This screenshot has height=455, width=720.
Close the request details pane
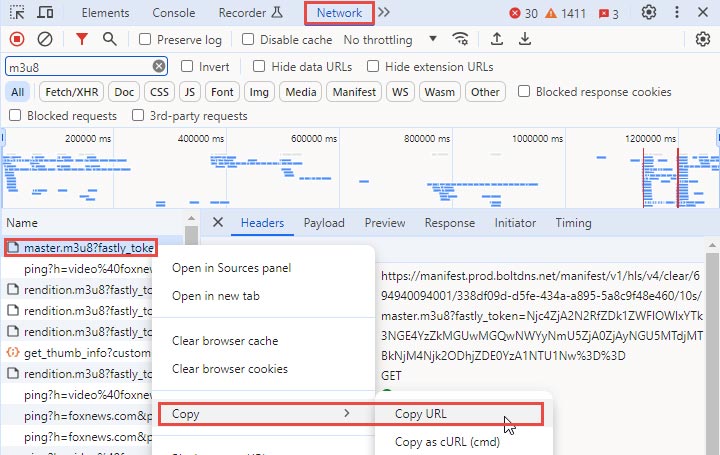point(218,223)
